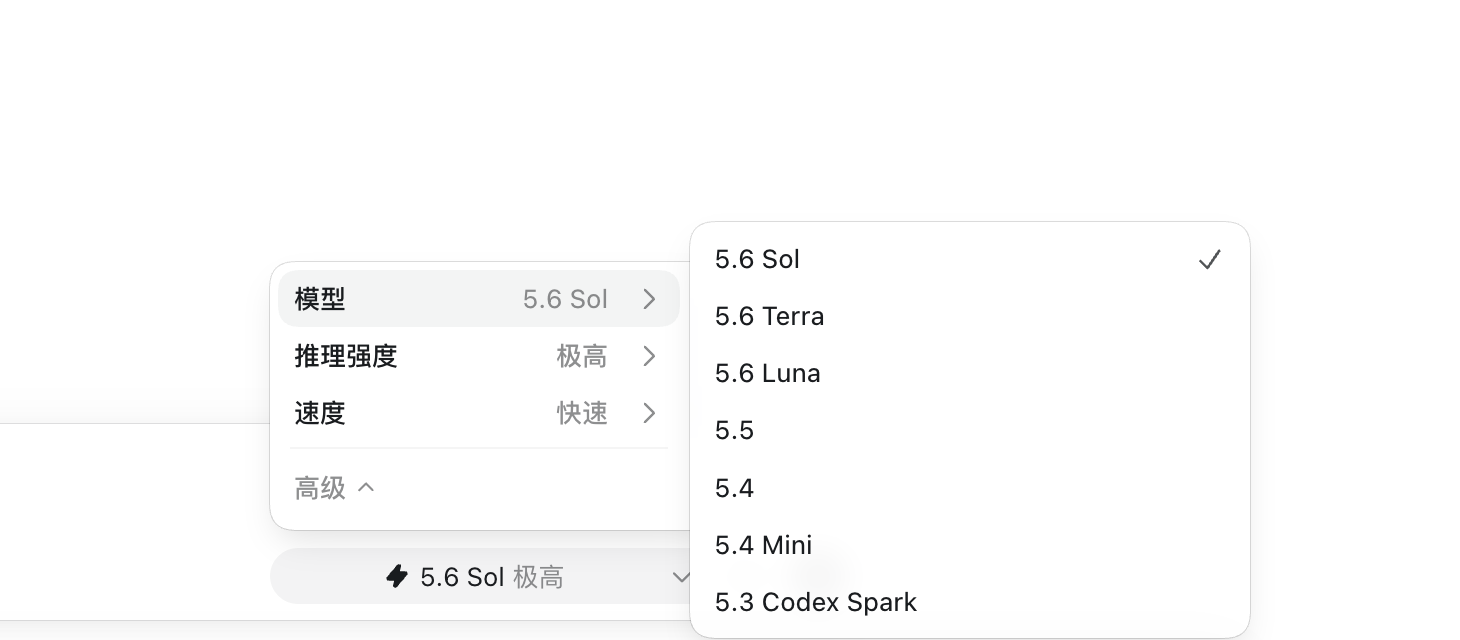Click the chevron arrow on the 模型 row
Image resolution: width=1460 pixels, height=640 pixels.
tap(650, 299)
